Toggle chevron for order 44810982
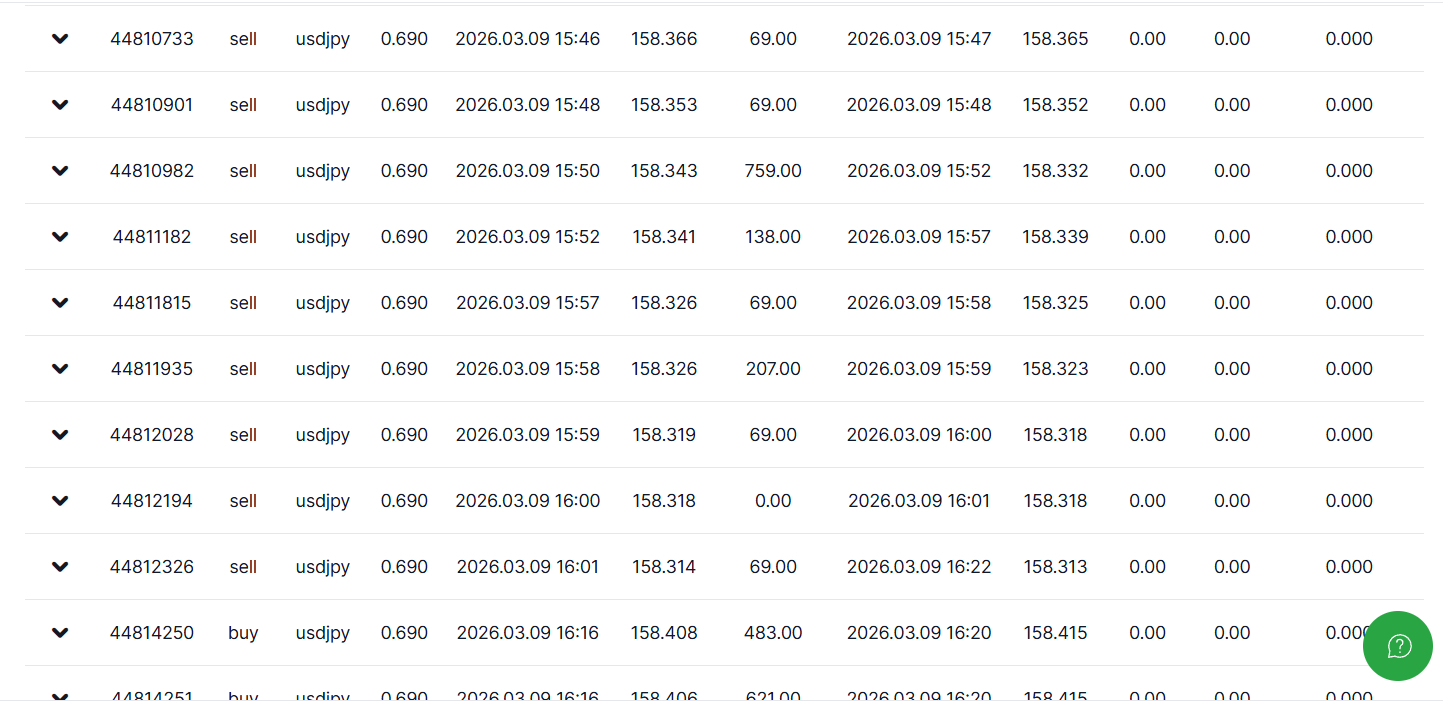 pyautogui.click(x=60, y=171)
